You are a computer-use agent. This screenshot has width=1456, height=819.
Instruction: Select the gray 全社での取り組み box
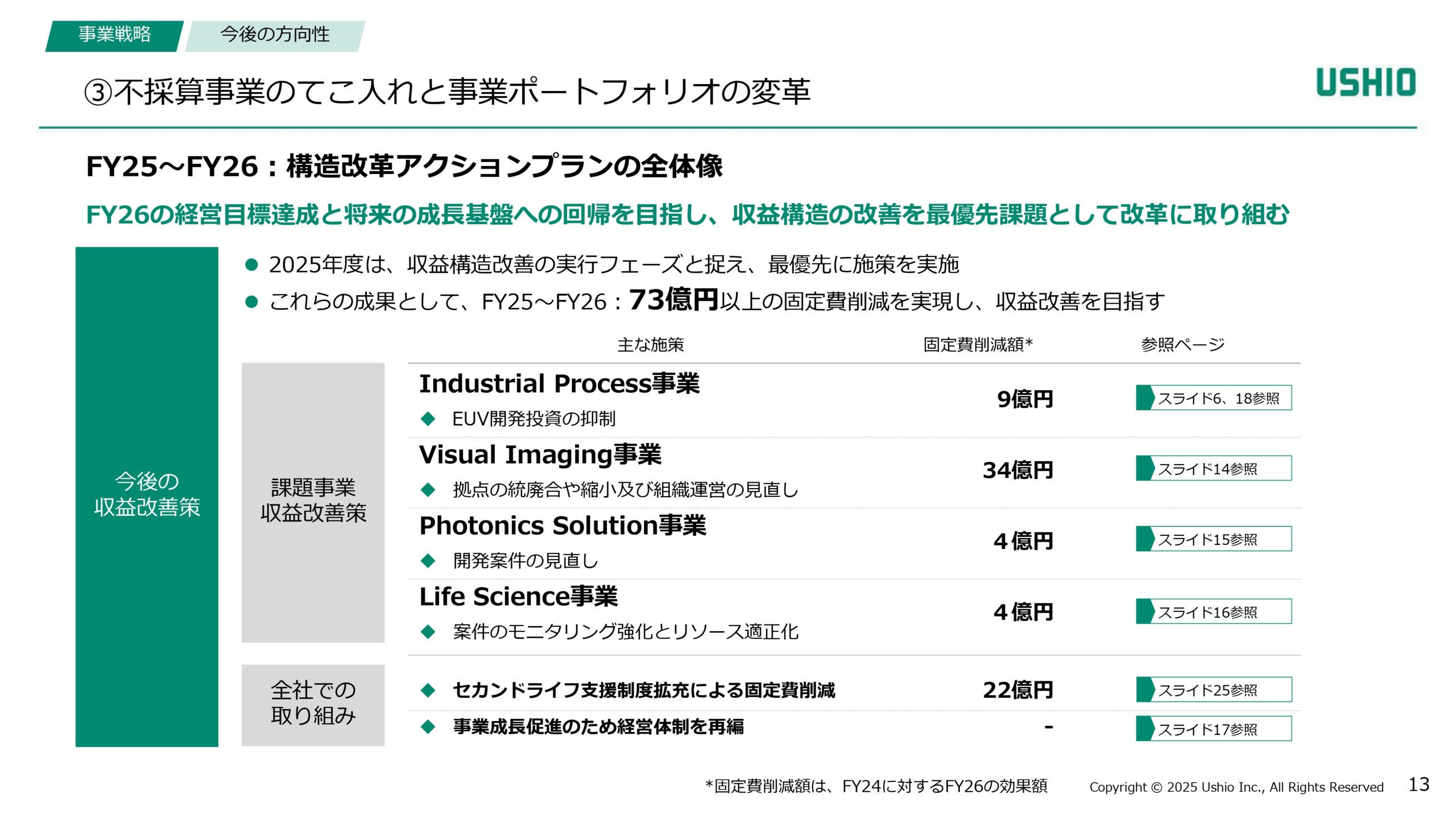pyautogui.click(x=313, y=705)
